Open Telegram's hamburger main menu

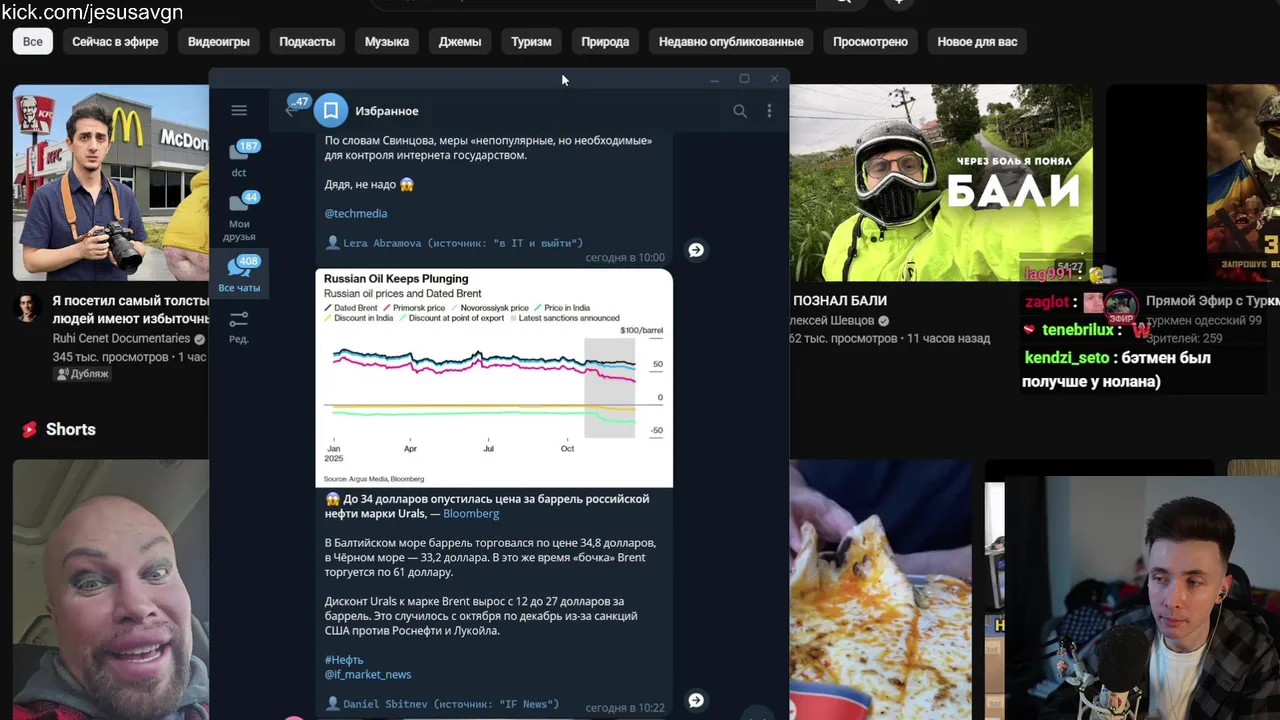pyautogui.click(x=238, y=110)
